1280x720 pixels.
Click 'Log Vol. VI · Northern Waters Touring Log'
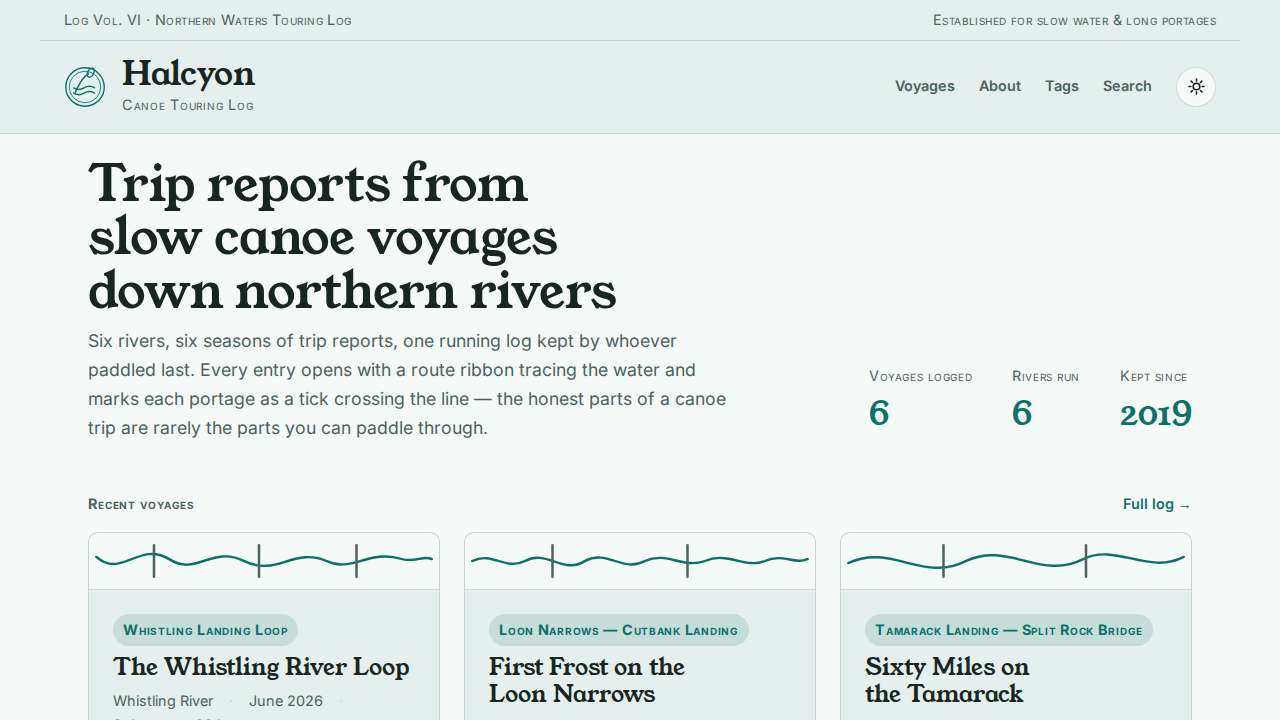click(x=208, y=20)
